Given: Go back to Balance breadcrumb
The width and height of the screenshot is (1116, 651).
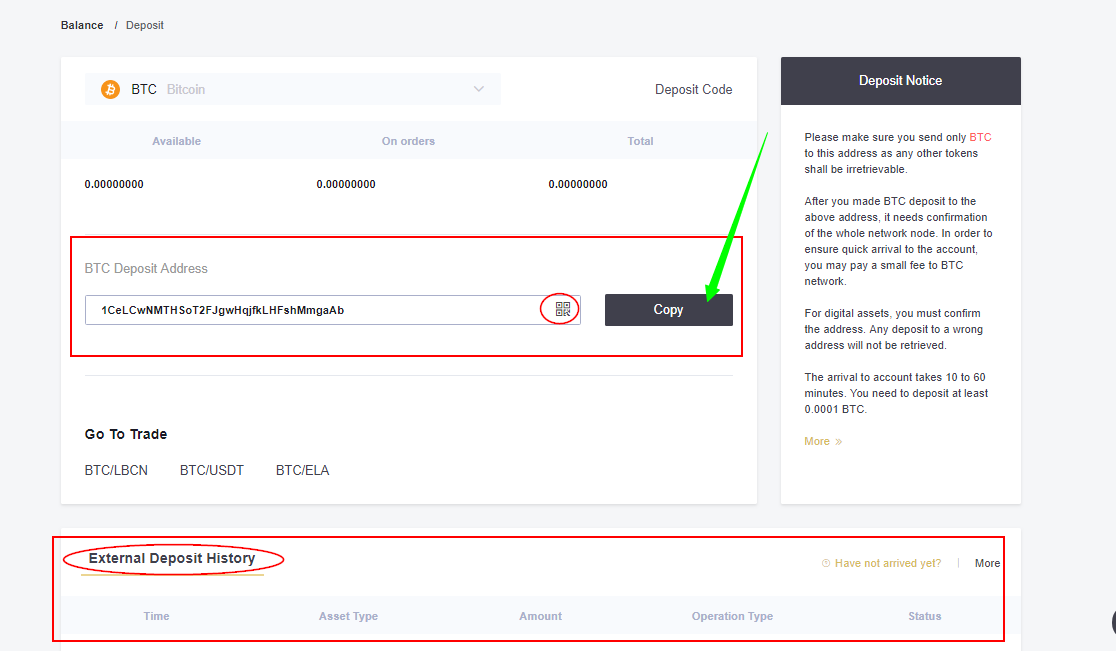Looking at the screenshot, I should tap(82, 25).
